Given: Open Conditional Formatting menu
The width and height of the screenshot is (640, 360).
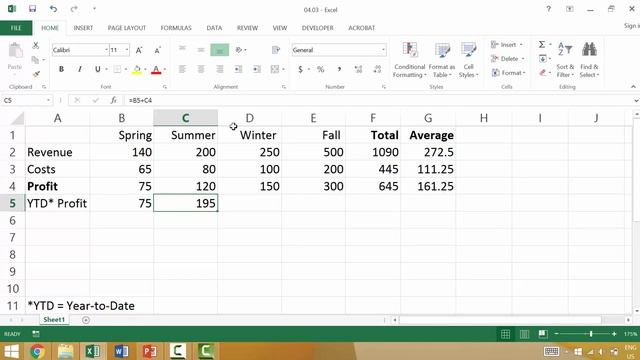Looking at the screenshot, I should tap(409, 60).
